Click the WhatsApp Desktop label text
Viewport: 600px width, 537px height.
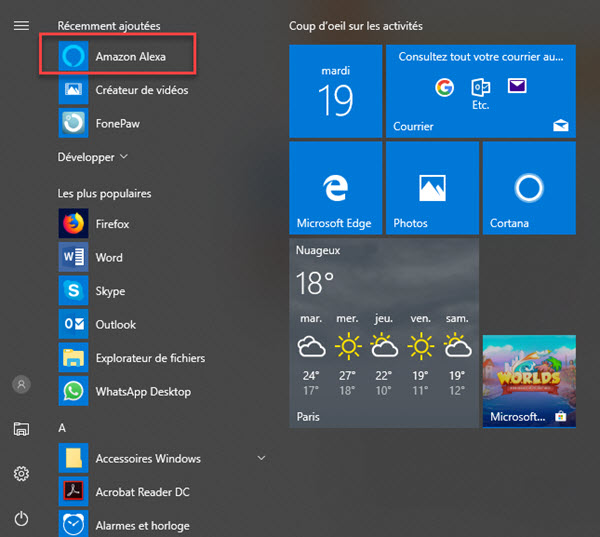143,392
